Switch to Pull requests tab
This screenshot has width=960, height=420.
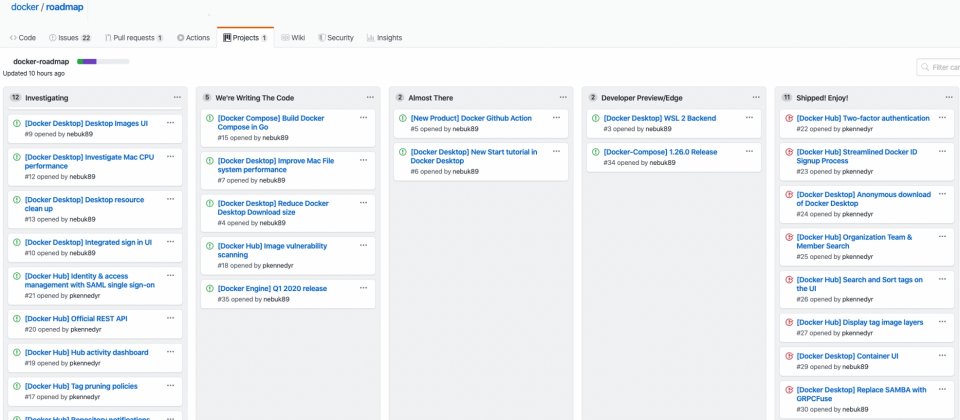[134, 37]
